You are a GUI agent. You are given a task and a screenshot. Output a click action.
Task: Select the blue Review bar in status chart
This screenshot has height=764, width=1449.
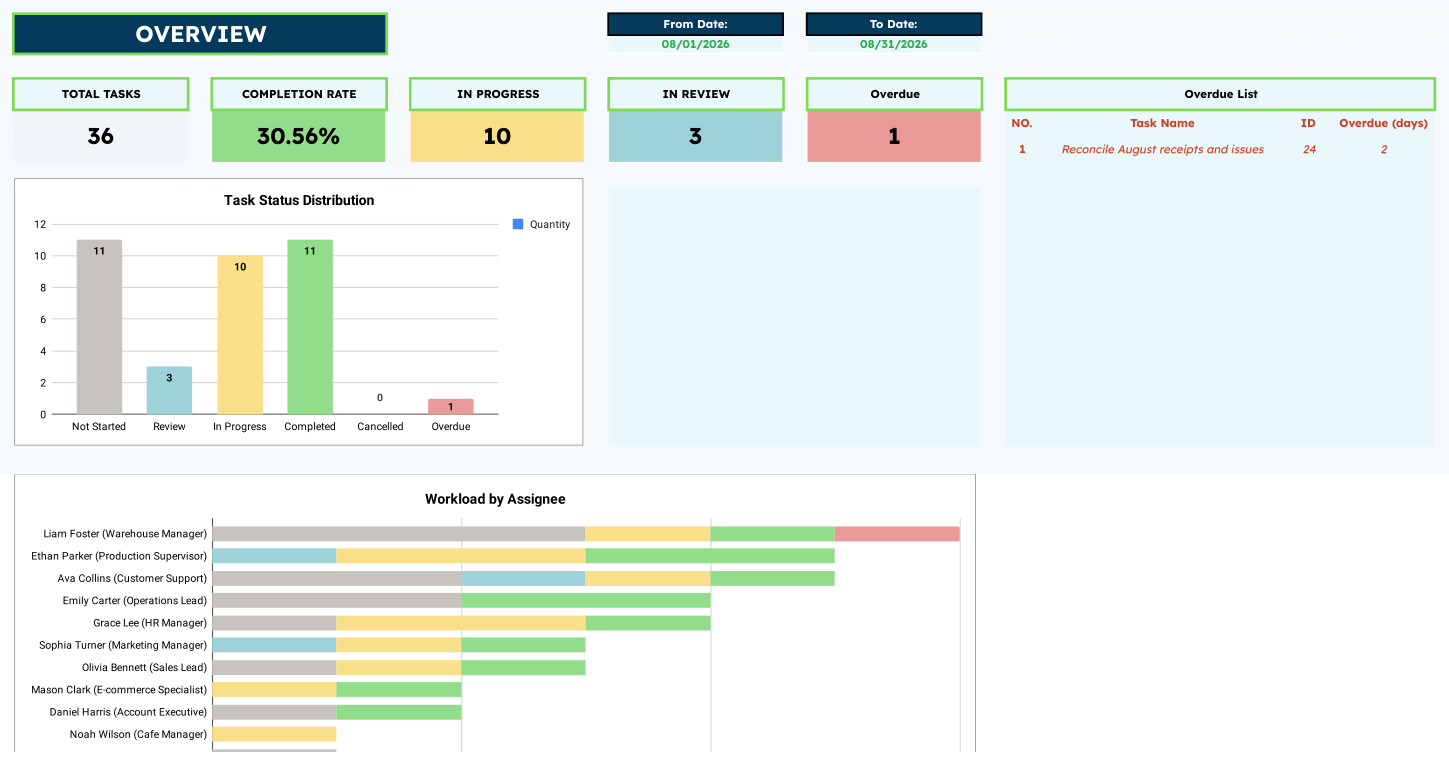point(169,390)
